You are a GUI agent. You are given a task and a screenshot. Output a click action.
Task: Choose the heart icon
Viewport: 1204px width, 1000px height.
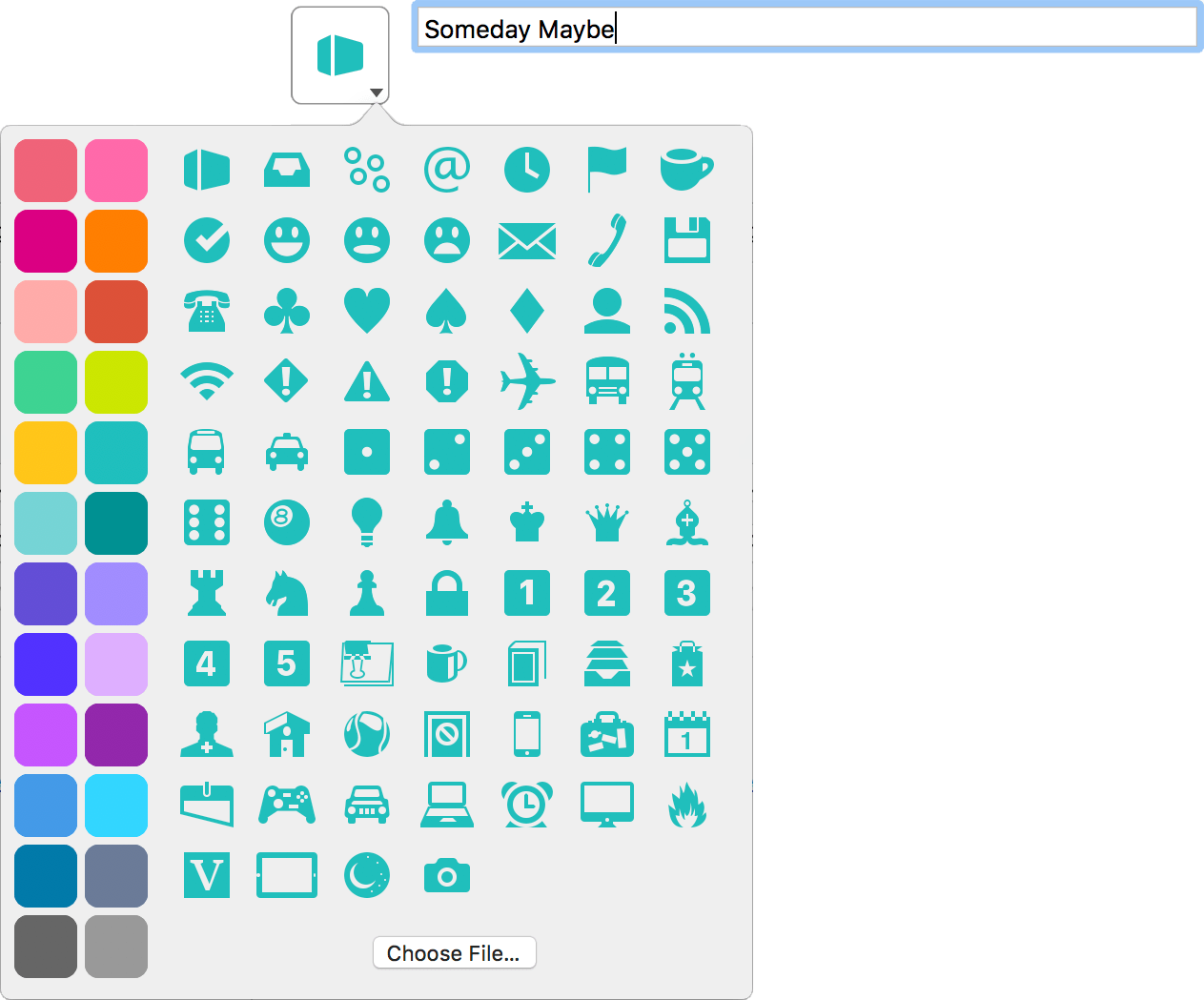367,310
